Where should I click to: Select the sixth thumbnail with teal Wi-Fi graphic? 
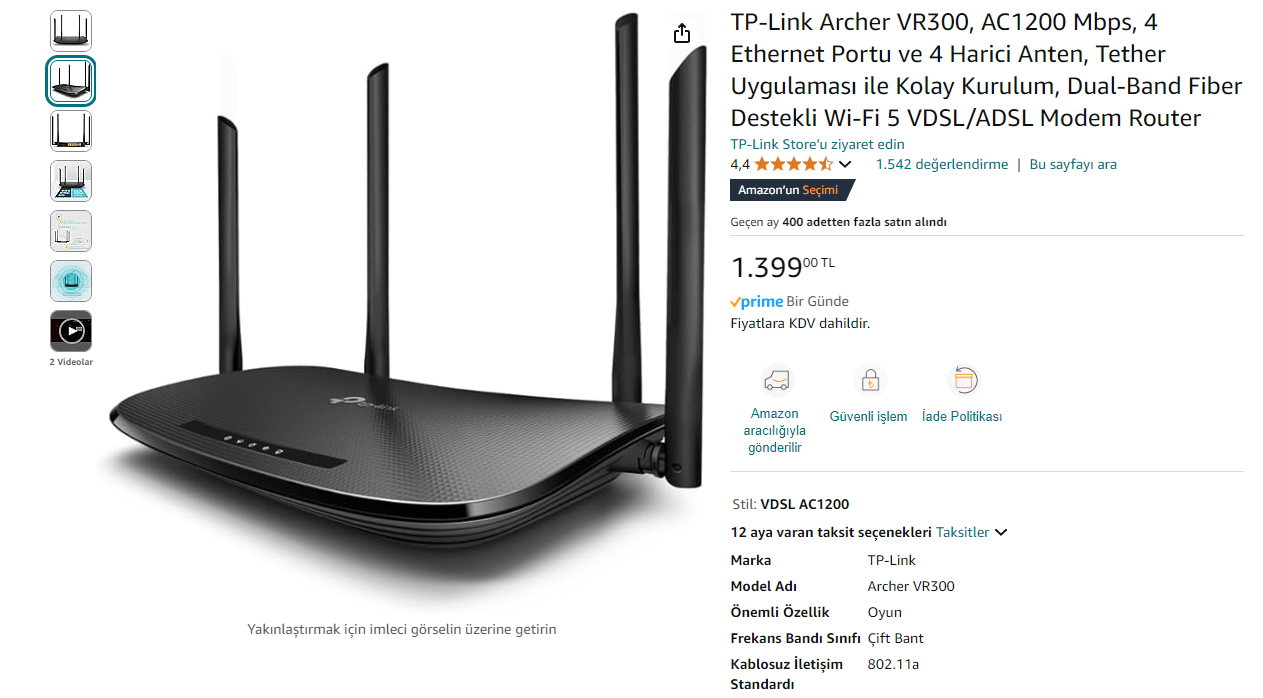71,281
